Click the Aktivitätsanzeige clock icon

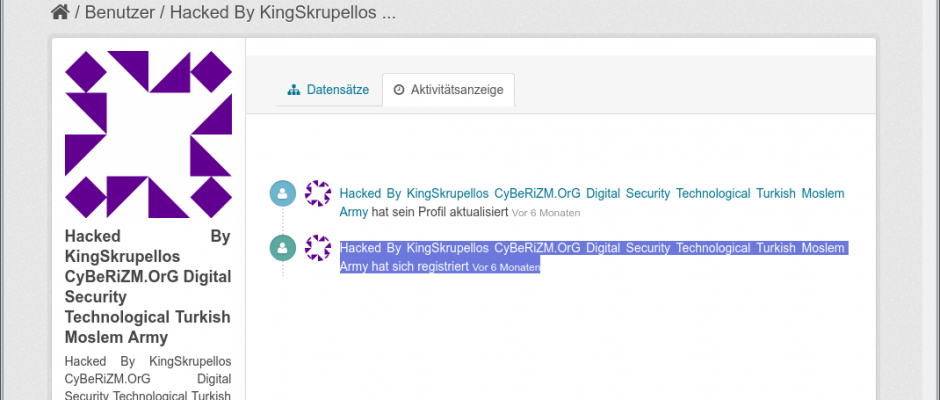[399, 90]
